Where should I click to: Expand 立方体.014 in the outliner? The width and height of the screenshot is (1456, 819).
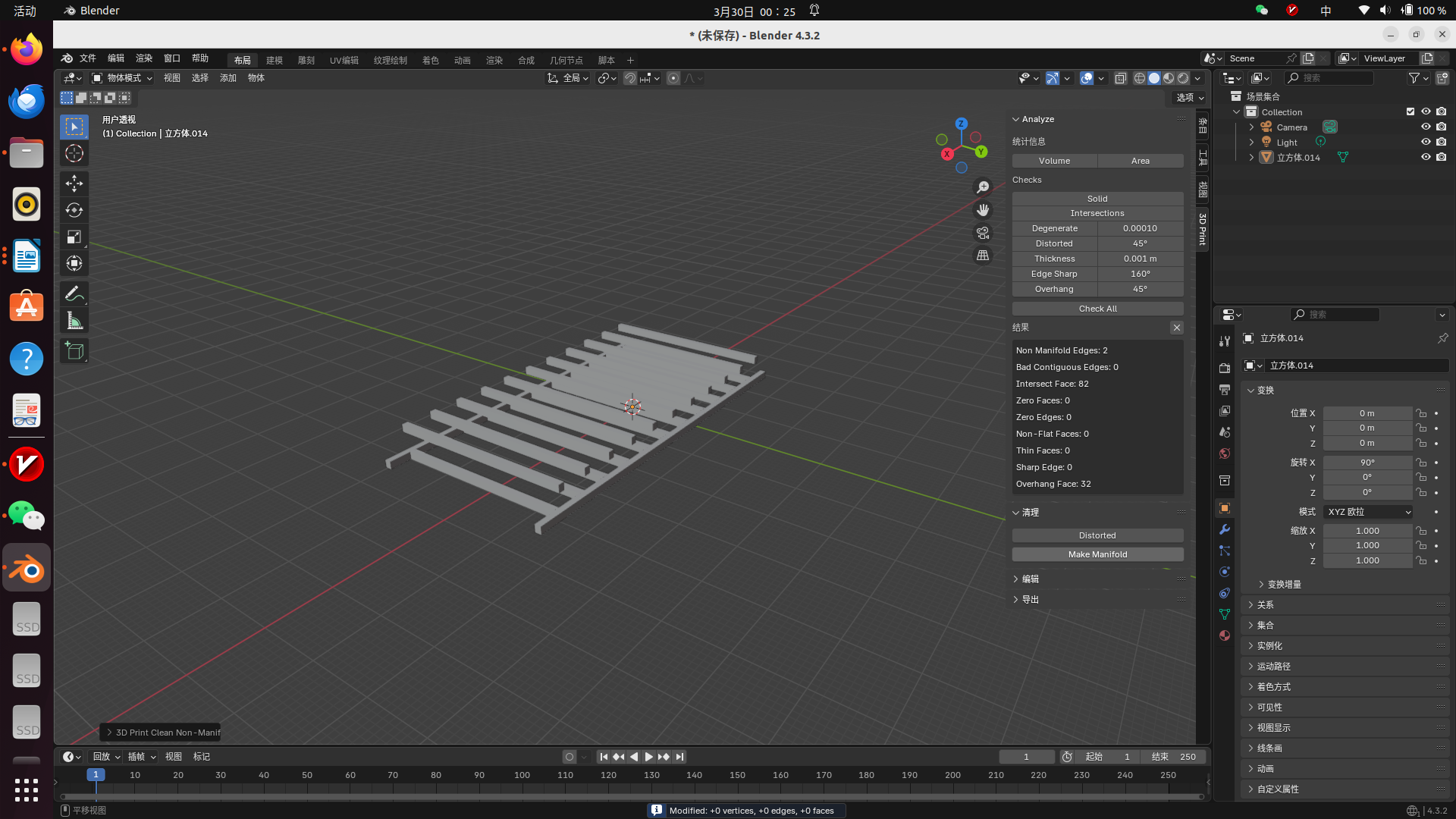[x=1251, y=158]
